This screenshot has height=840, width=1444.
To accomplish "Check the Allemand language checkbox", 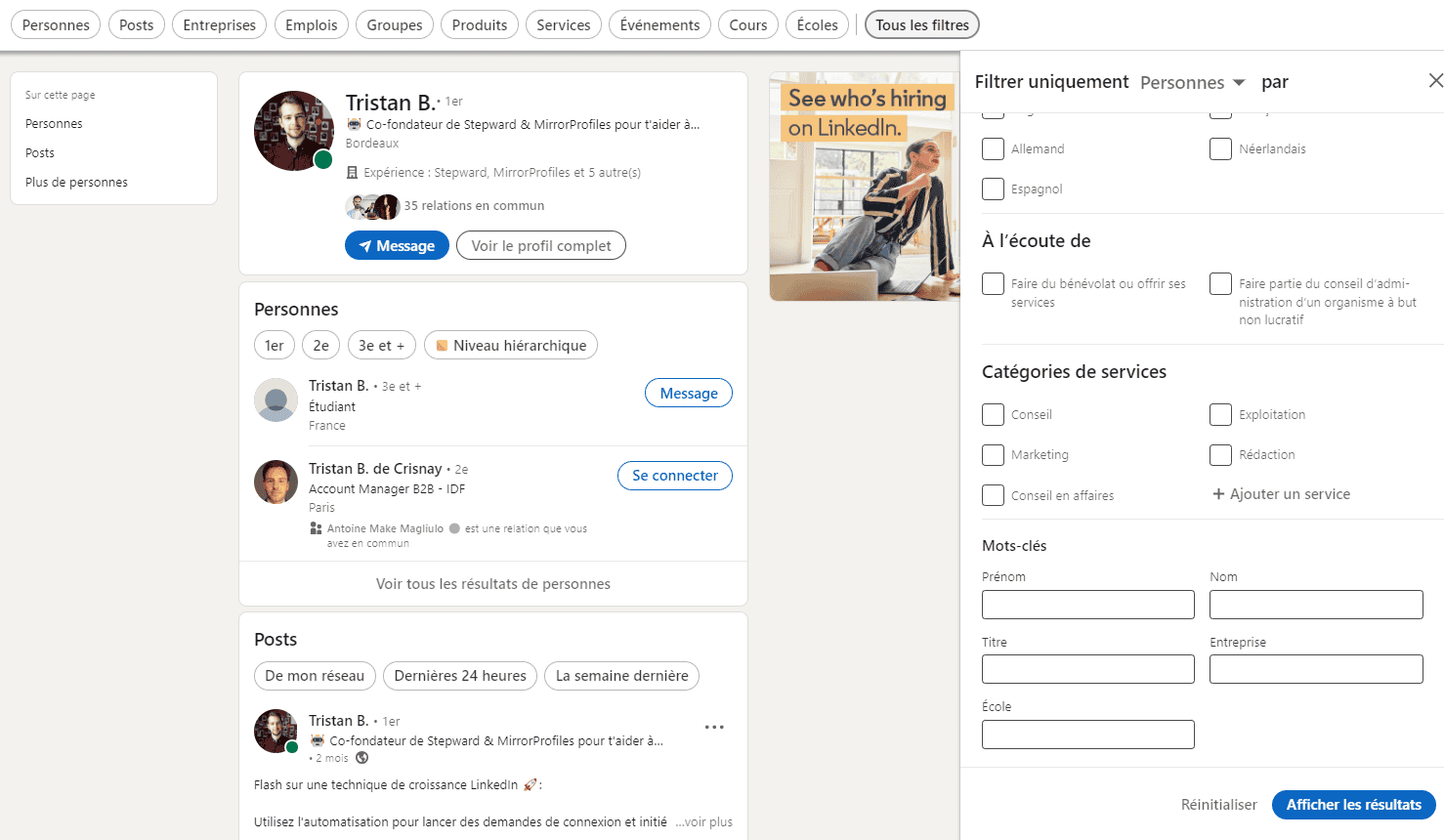I will click(x=993, y=148).
